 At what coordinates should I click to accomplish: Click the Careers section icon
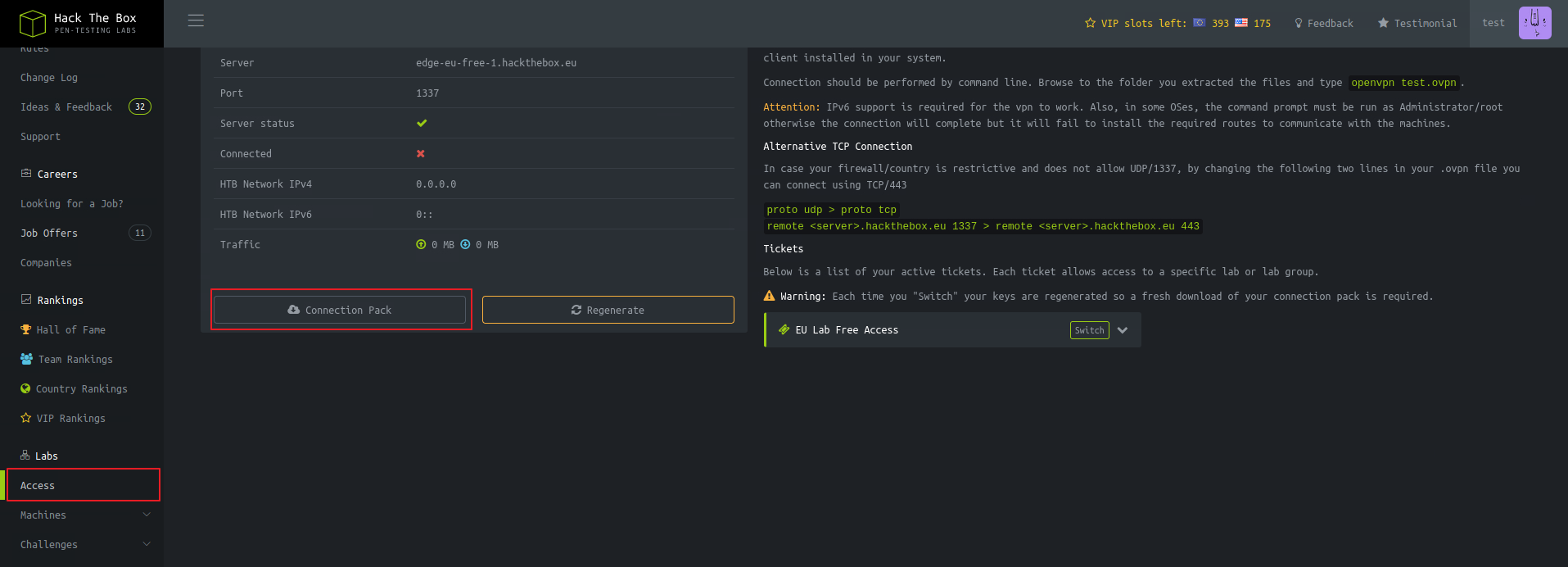click(26, 174)
